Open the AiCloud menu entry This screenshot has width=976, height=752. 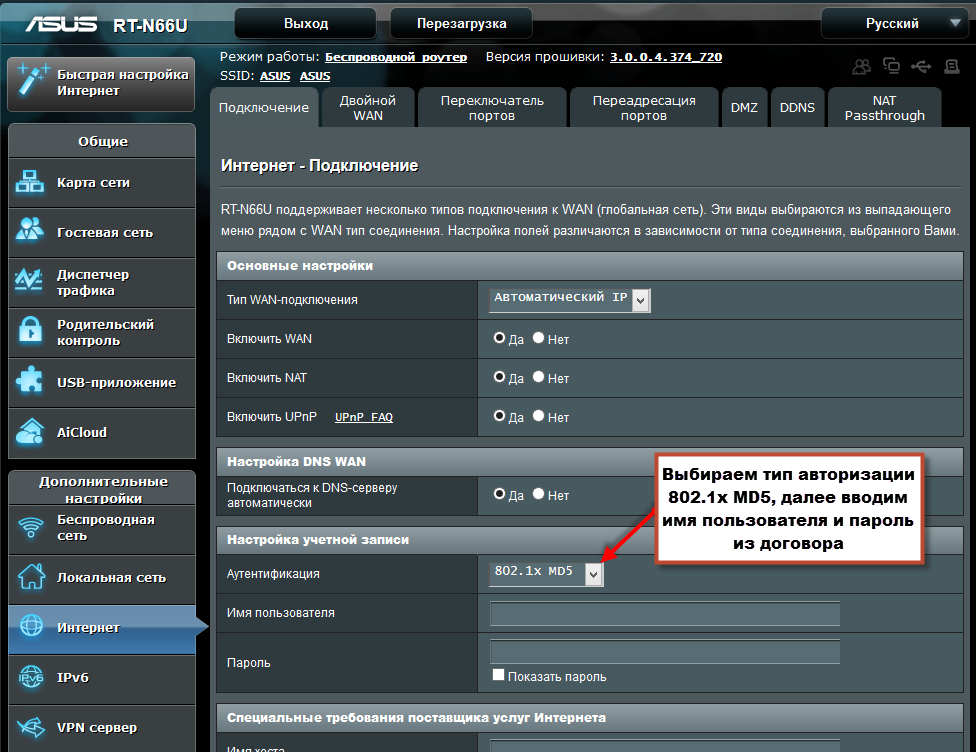pos(102,433)
